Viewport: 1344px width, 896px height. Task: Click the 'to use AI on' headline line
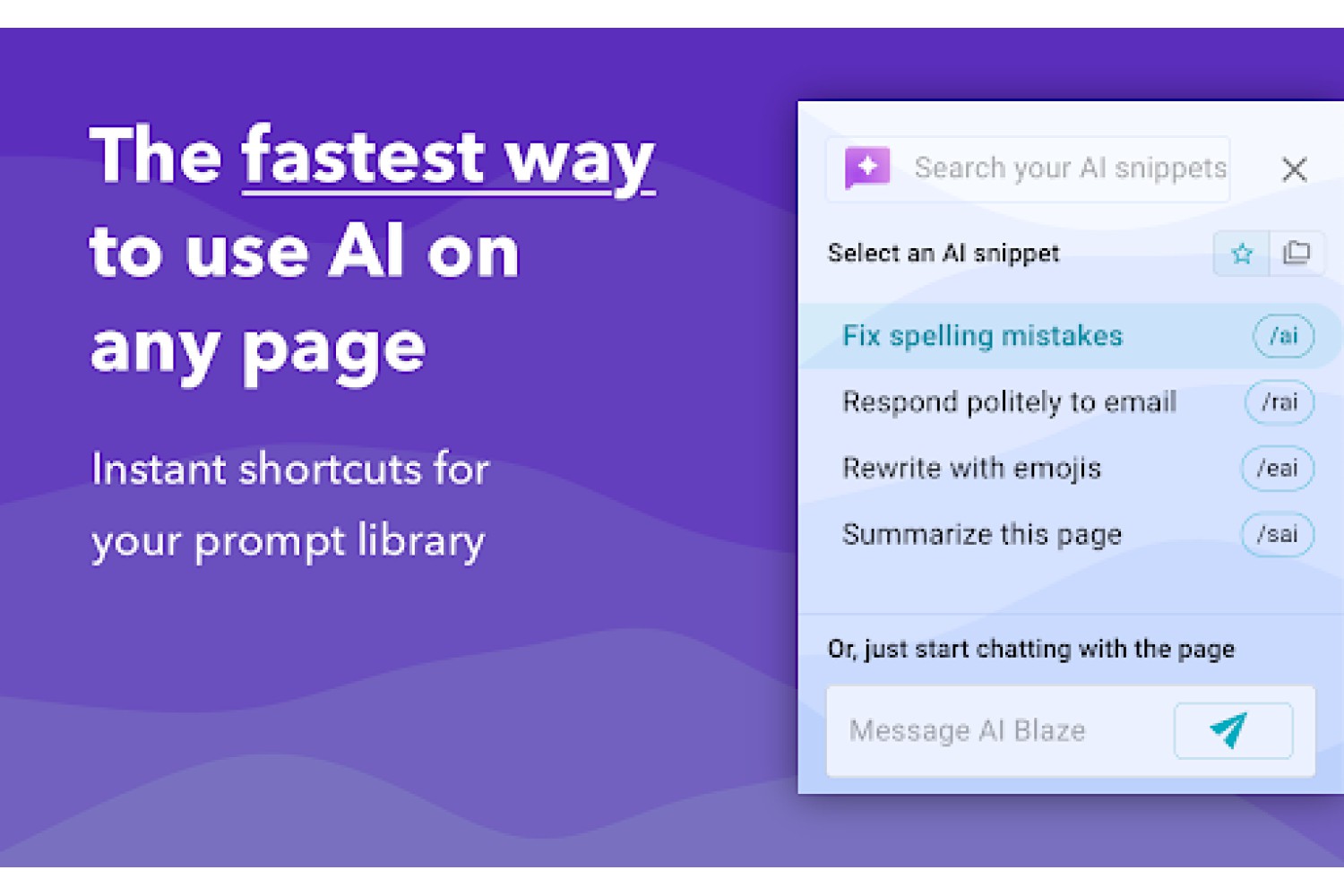305,252
